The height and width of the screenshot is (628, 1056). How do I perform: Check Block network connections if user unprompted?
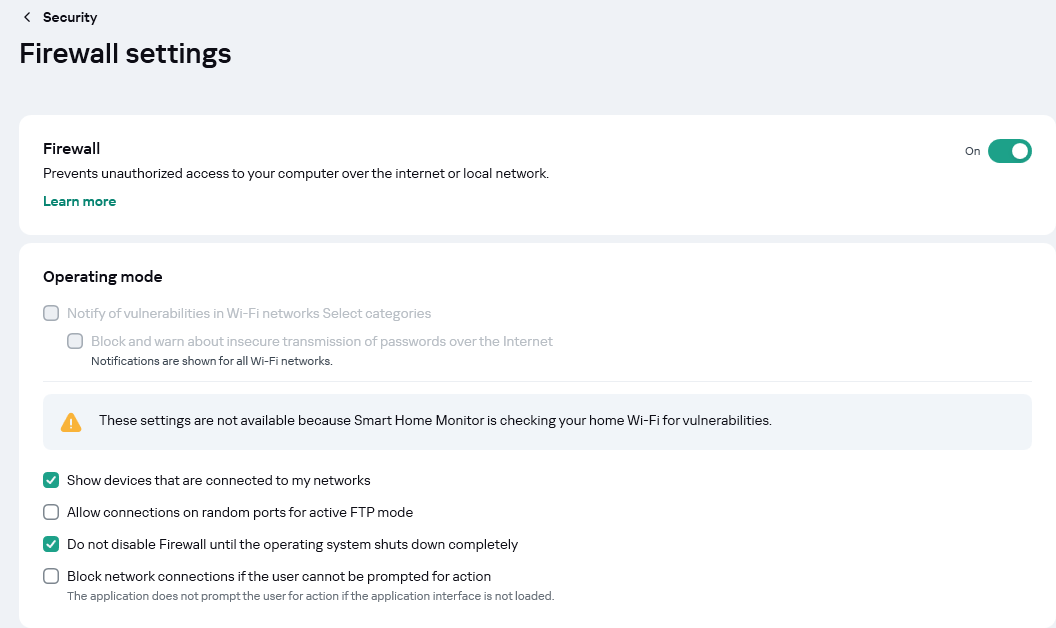point(51,576)
